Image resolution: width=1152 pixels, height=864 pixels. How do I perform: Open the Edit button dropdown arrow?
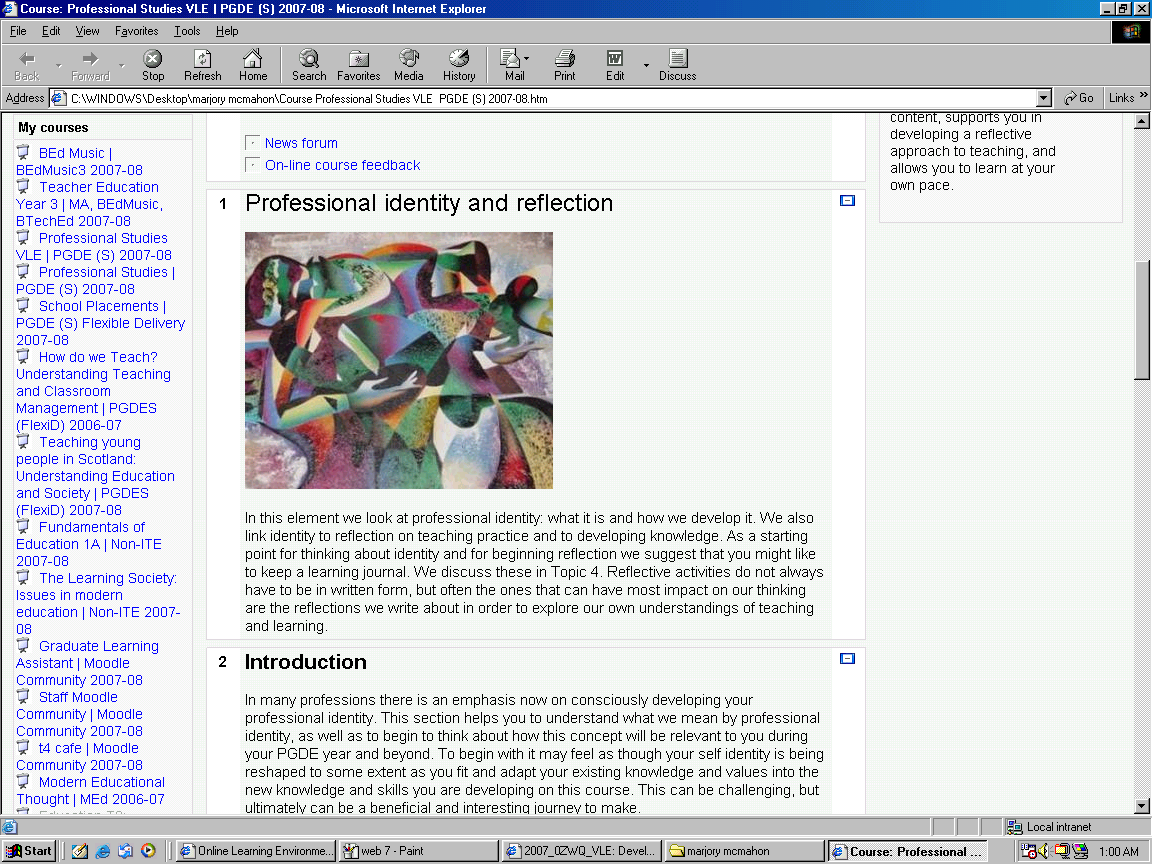[647, 65]
